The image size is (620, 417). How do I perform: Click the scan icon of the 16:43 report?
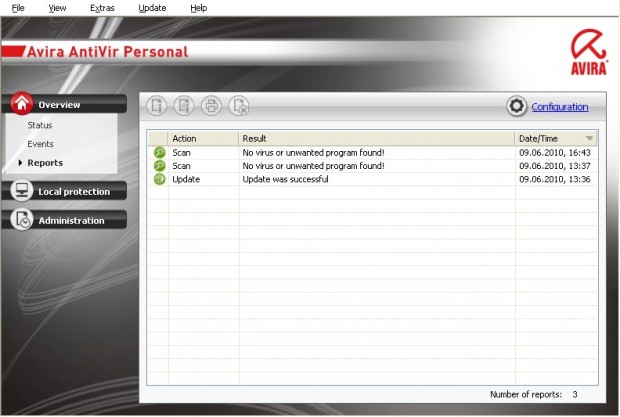(159, 152)
